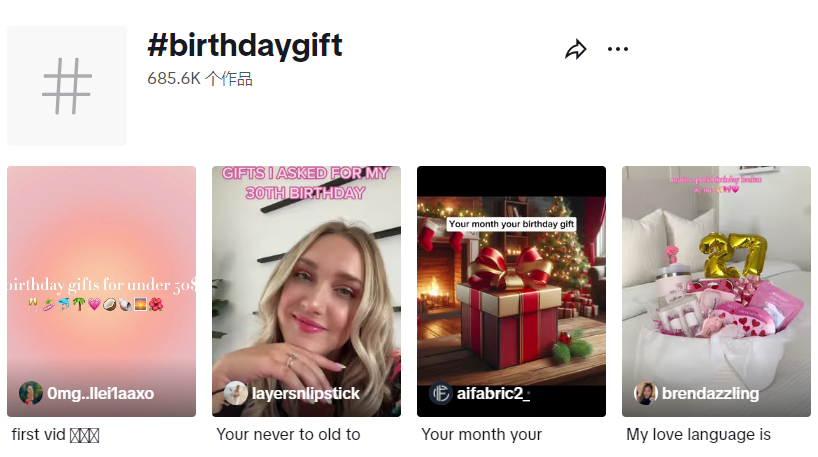The height and width of the screenshot is (457, 818).
Task: Click layersnlipstick's profile avatar
Action: 236,393
